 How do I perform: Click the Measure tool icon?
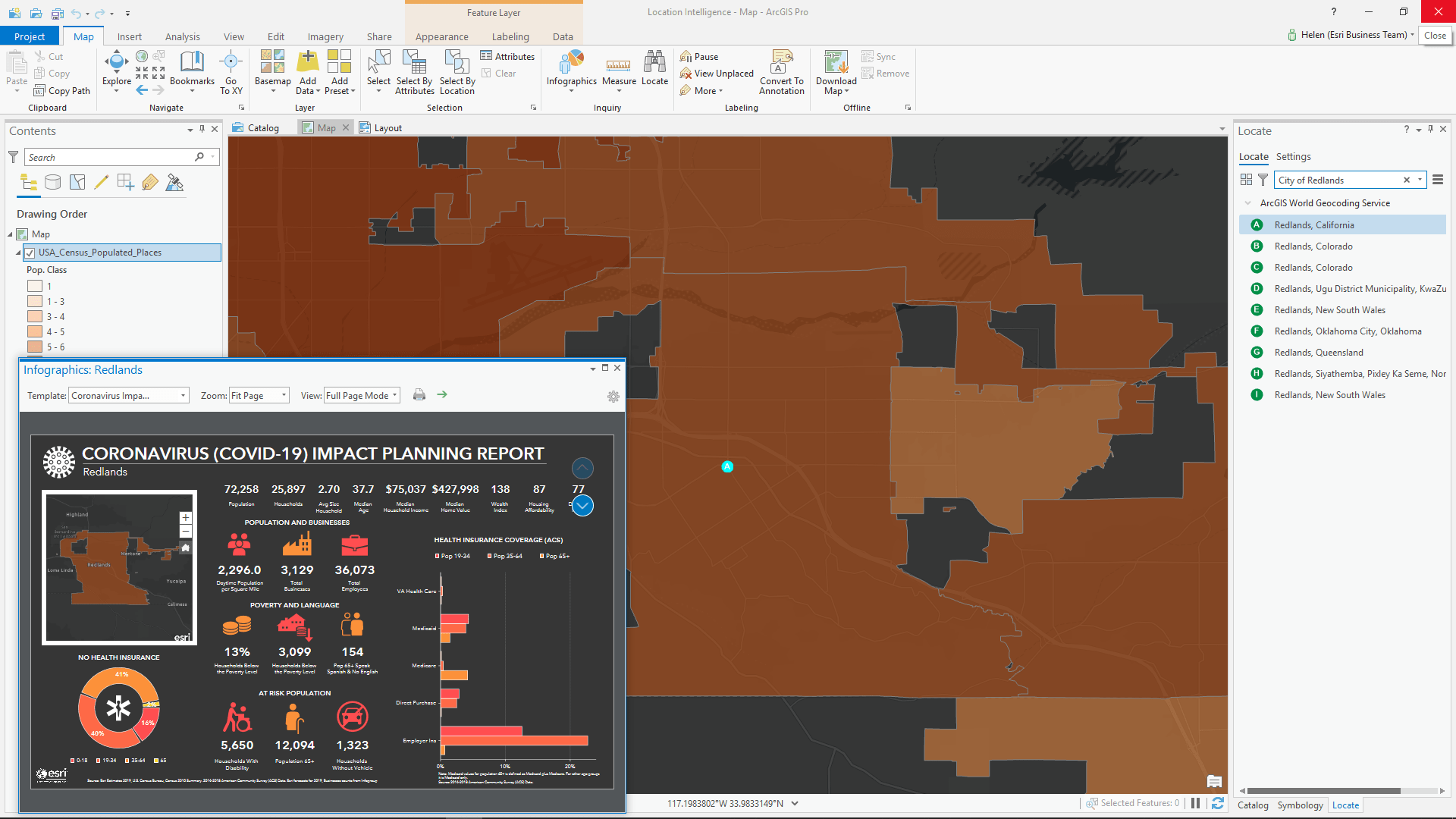(x=619, y=65)
